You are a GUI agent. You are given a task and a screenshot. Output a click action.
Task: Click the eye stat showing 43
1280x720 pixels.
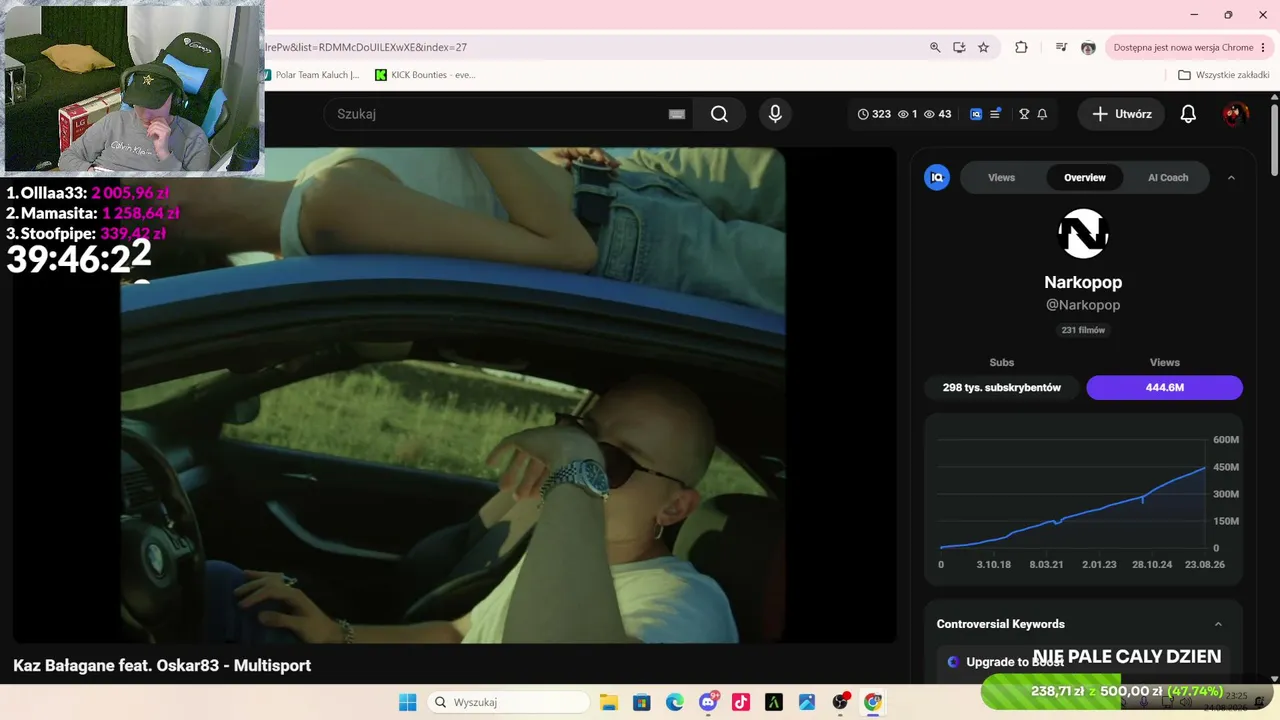point(937,114)
